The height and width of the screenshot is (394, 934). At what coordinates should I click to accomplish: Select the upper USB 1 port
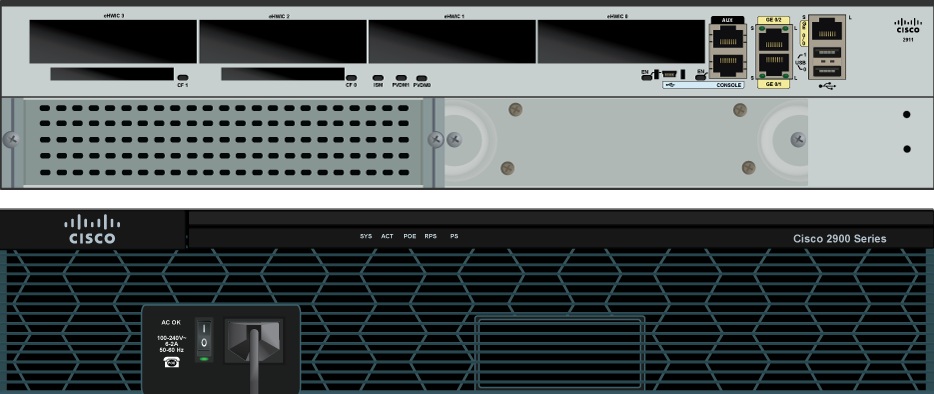click(x=827, y=52)
